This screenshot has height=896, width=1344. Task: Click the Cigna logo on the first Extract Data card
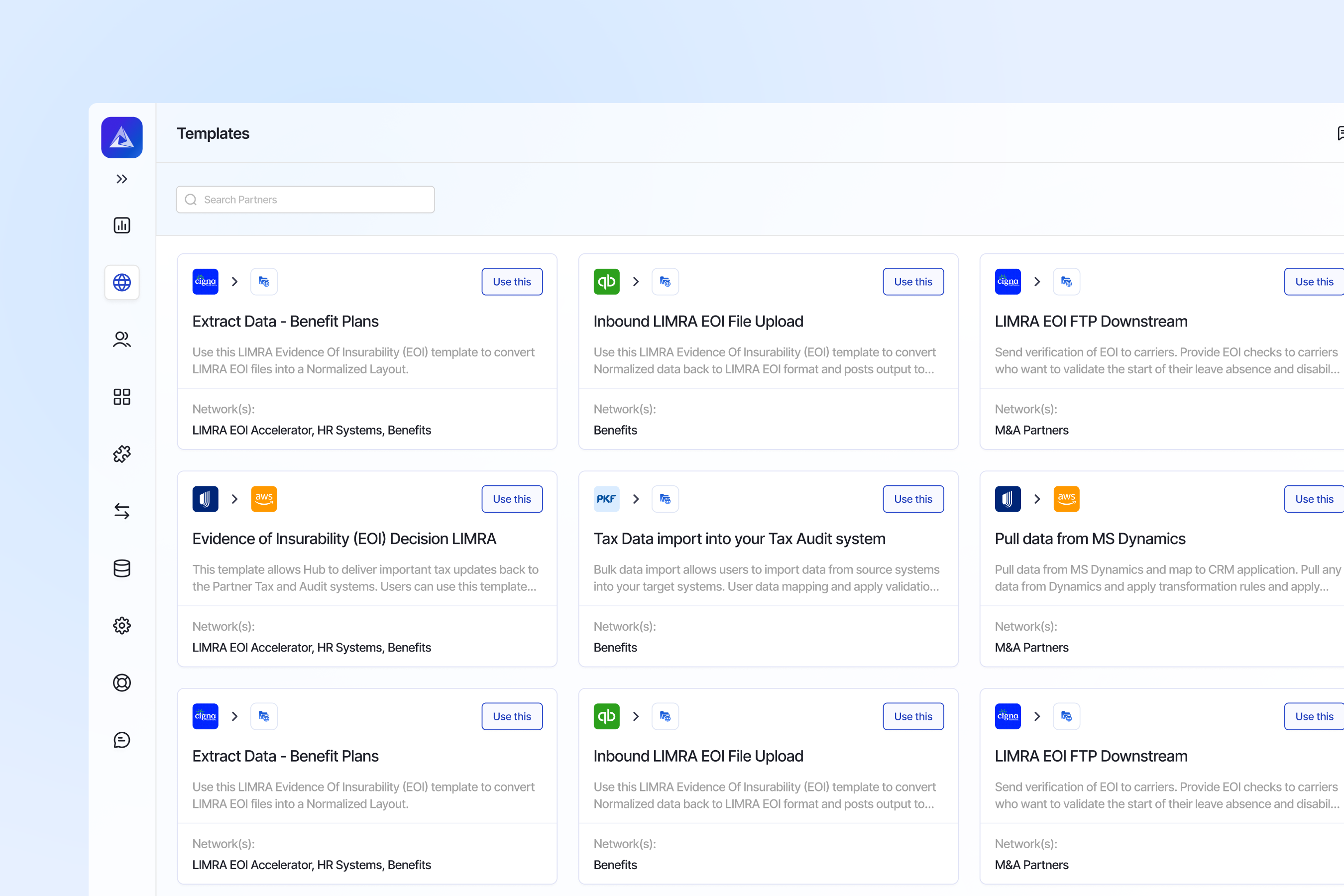pyautogui.click(x=205, y=282)
